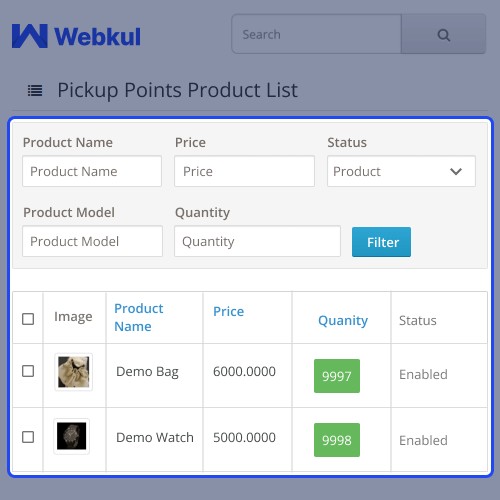Open the Status dropdown showing Product
The width and height of the screenshot is (500, 500).
401,171
